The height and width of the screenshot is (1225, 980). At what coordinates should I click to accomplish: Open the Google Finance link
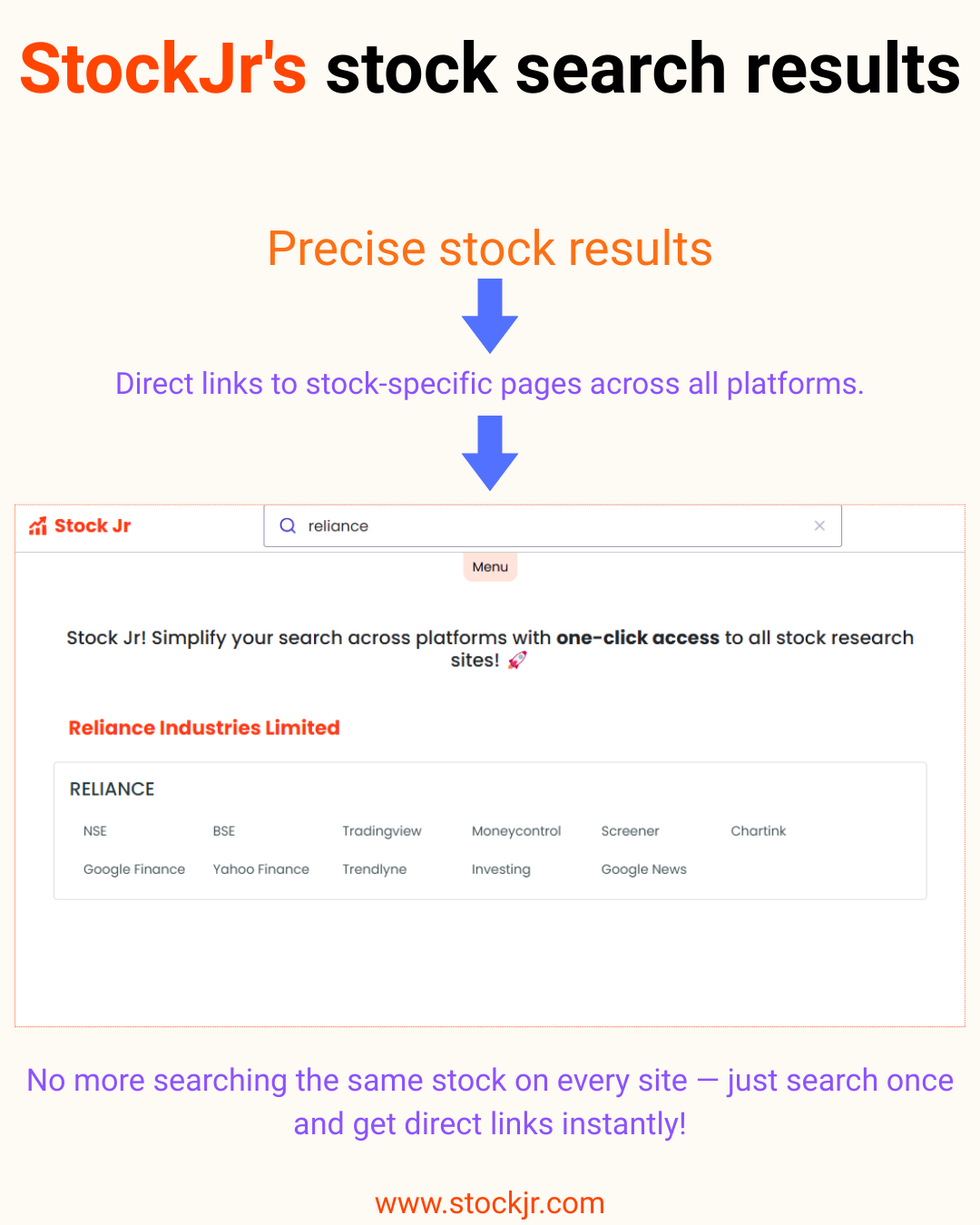point(134,869)
